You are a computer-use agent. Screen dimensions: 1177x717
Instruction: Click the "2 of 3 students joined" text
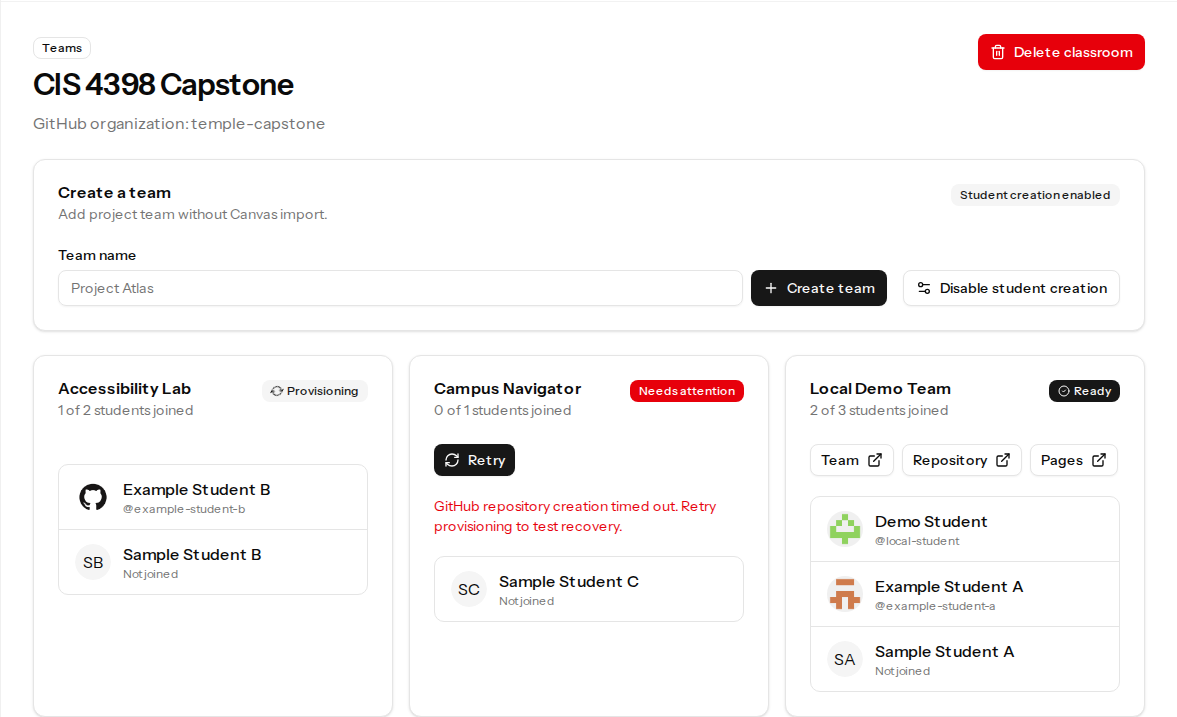(x=879, y=411)
